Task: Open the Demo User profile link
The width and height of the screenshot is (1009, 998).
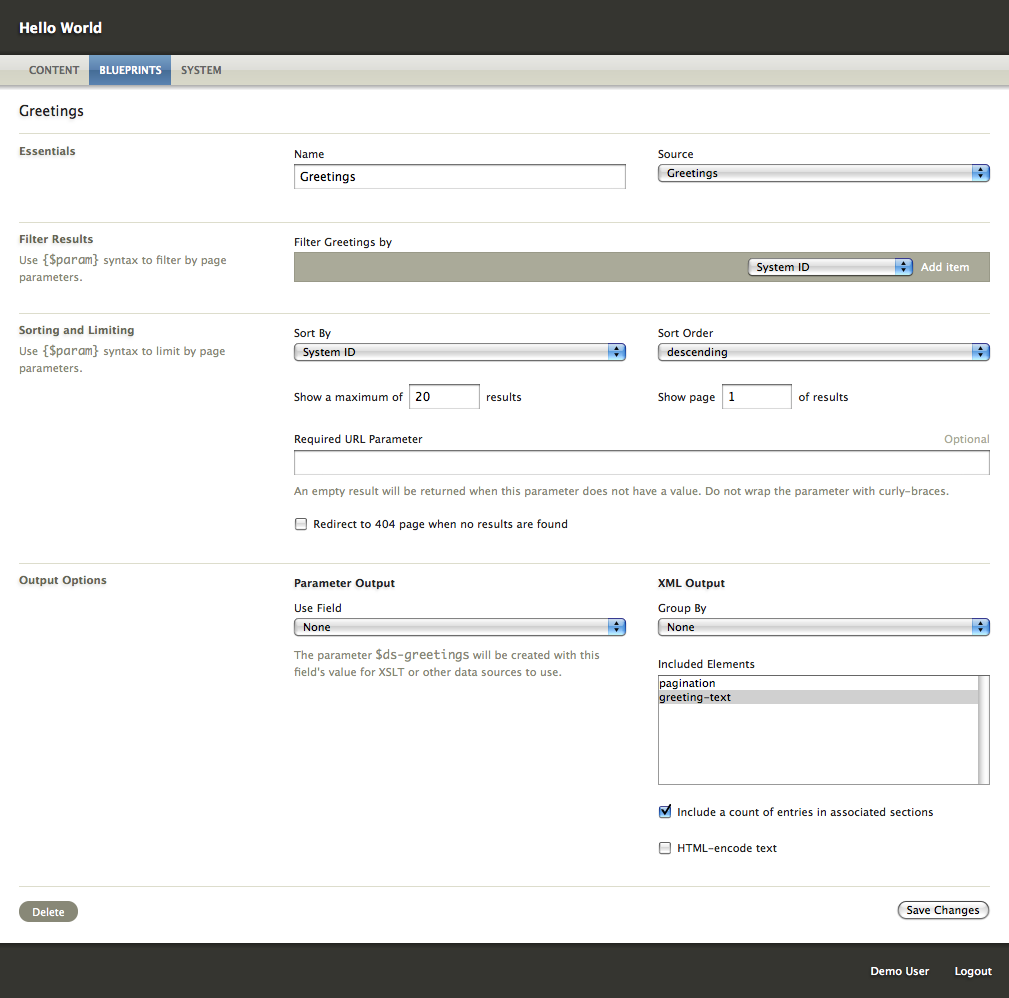Action: [x=899, y=971]
